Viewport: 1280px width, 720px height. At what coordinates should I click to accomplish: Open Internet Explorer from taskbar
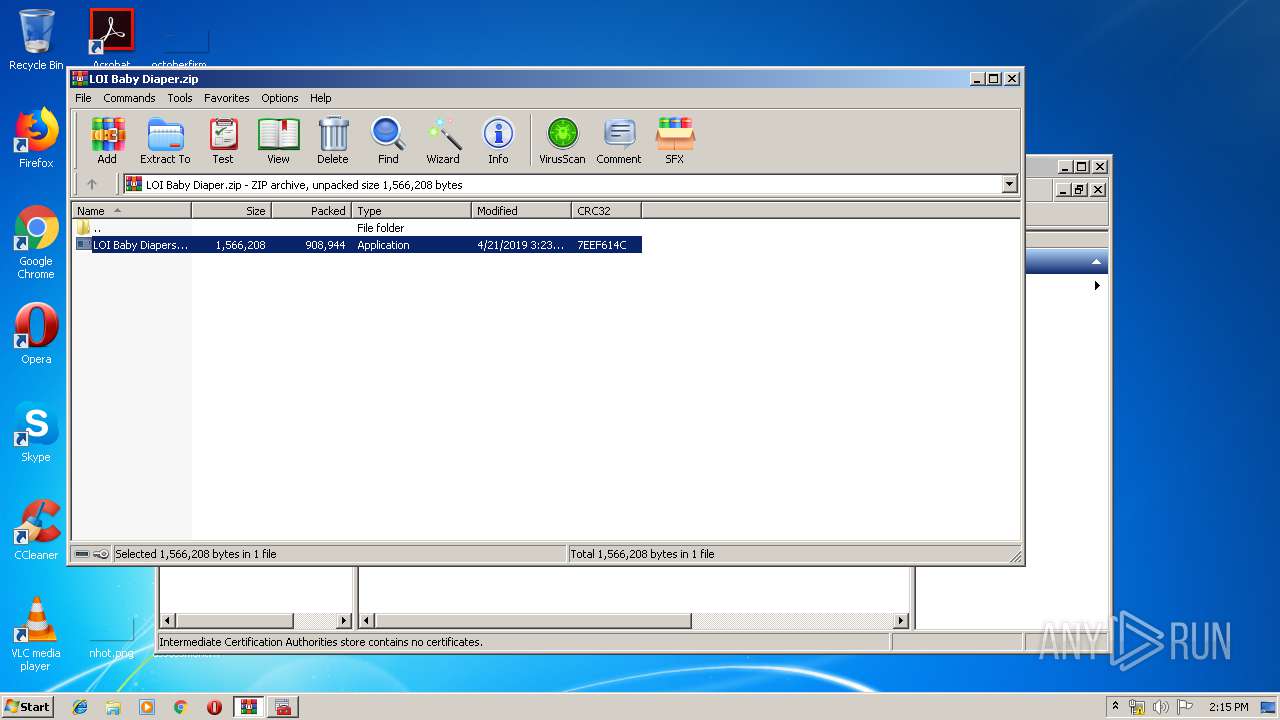[x=80, y=707]
